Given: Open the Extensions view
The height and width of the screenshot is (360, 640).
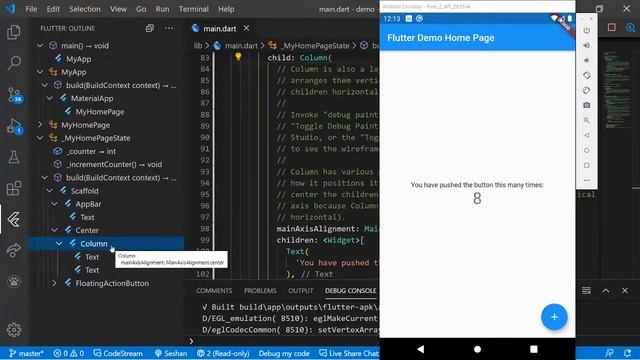Looking at the screenshot, I should coord(14,188).
